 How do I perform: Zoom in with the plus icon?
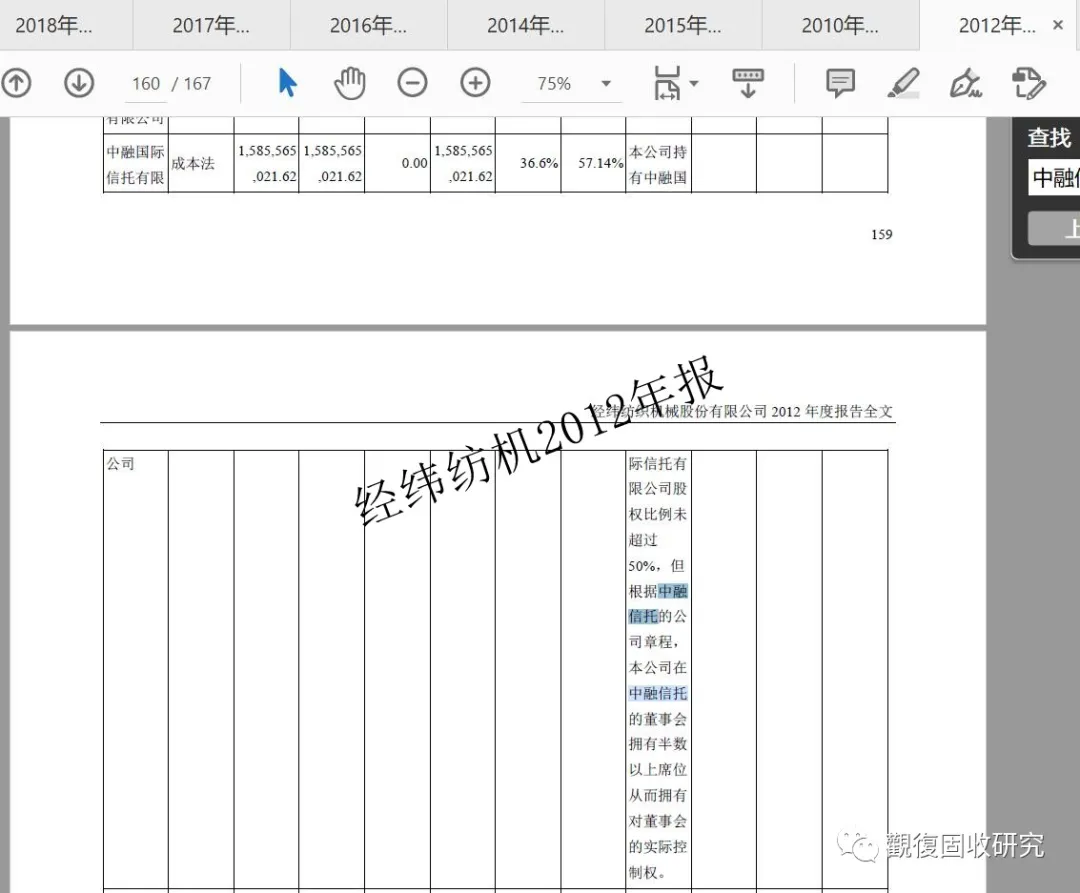pos(475,83)
